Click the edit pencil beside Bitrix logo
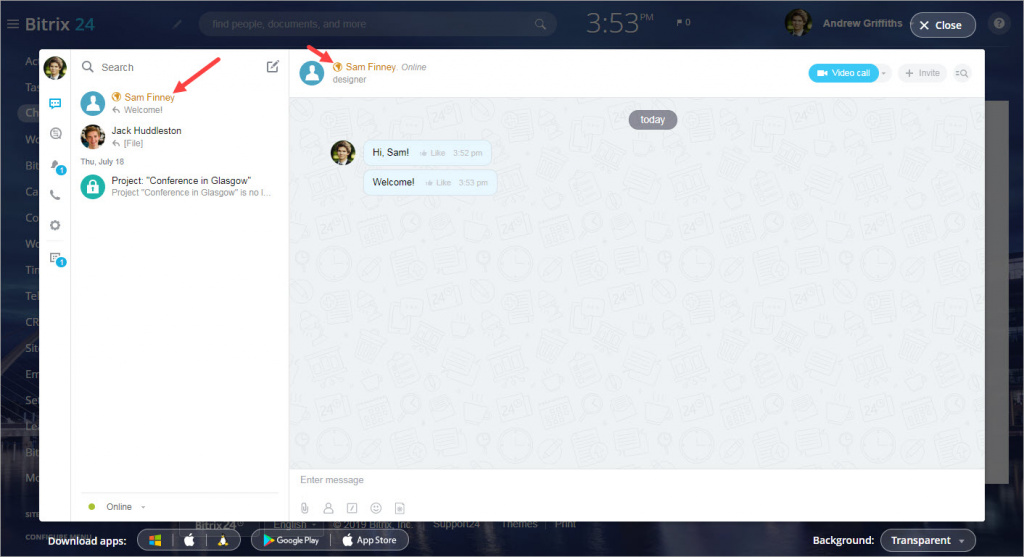Image resolution: width=1024 pixels, height=557 pixels. tap(177, 24)
